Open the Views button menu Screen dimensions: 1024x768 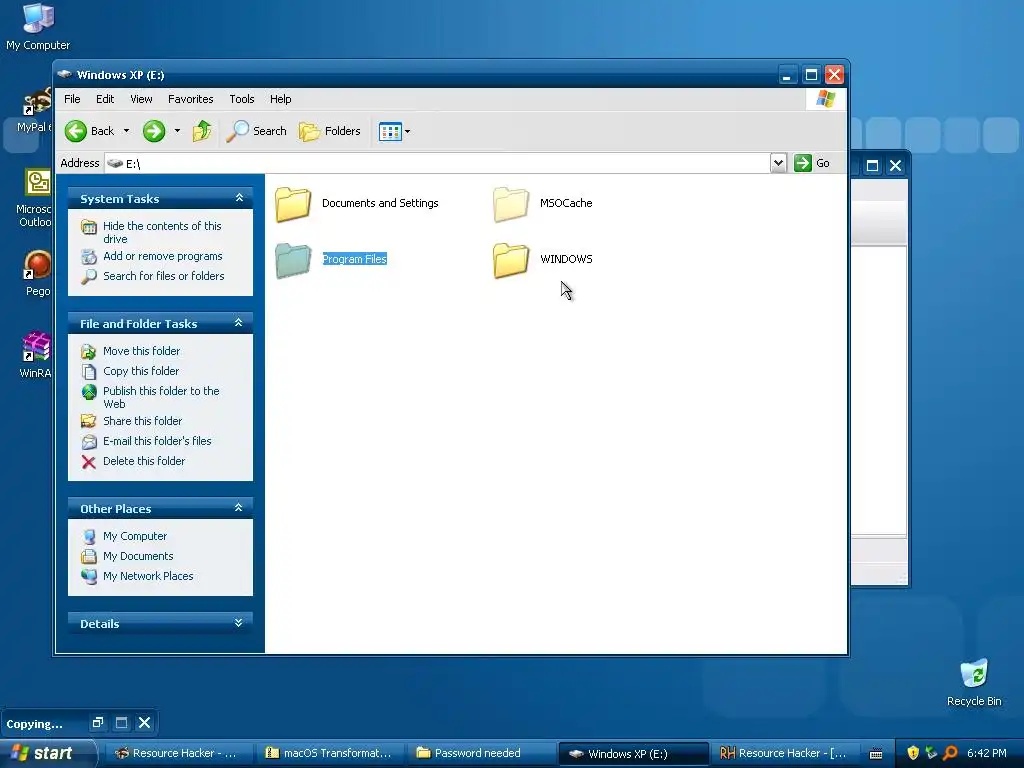(x=394, y=131)
